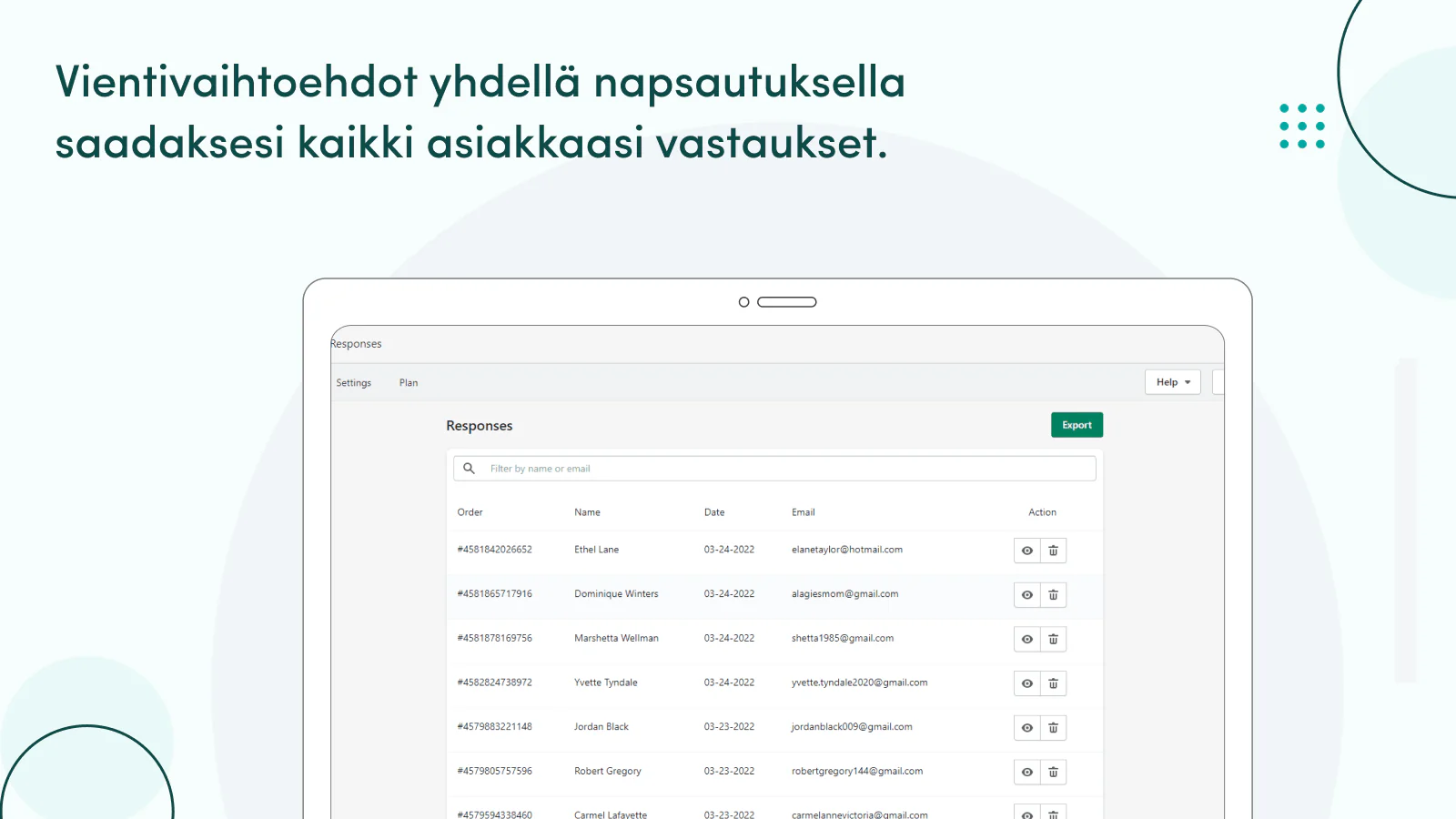The image size is (1456, 819).
Task: Click the Responses title in top bar
Action: 356,344
